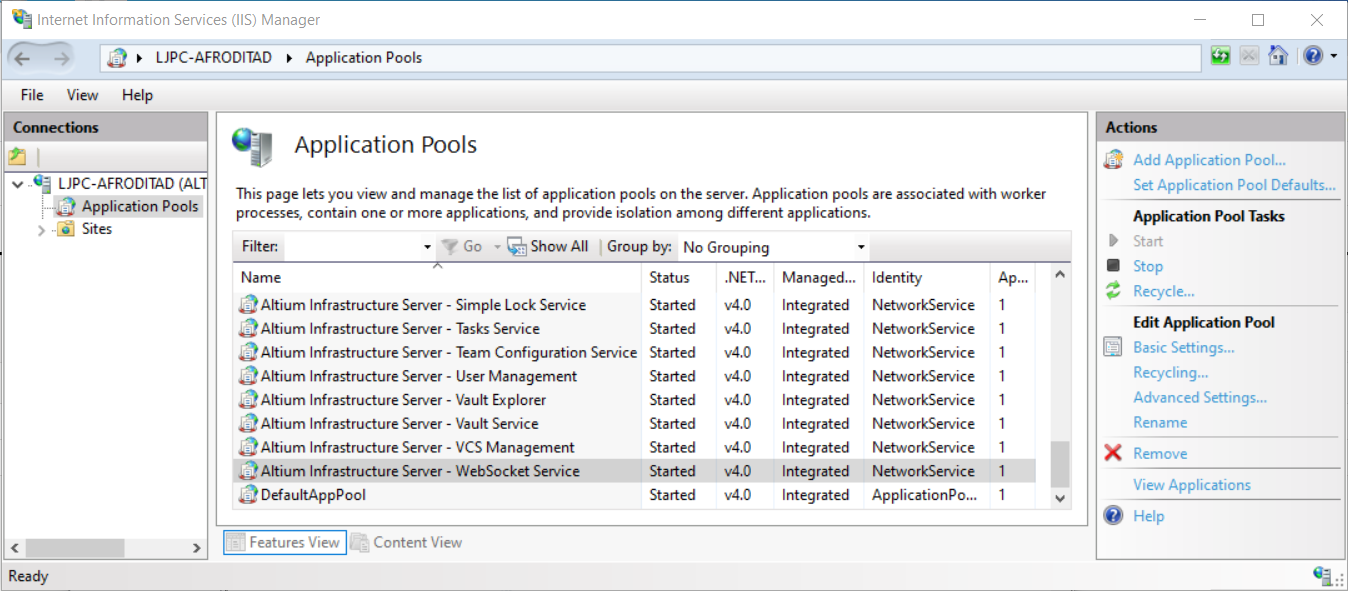
Task: Click the Basic Settings icon
Action: click(x=1113, y=347)
